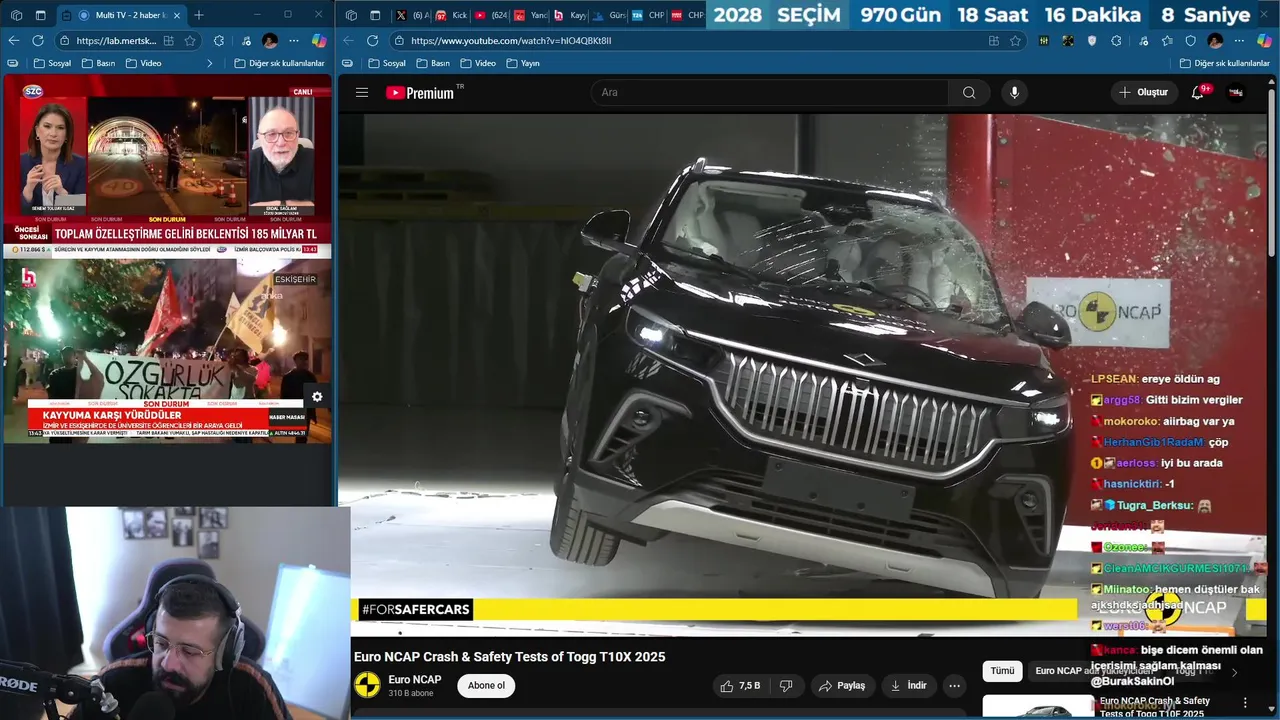Open 'Yayın' bookmarks folder

pos(523,63)
